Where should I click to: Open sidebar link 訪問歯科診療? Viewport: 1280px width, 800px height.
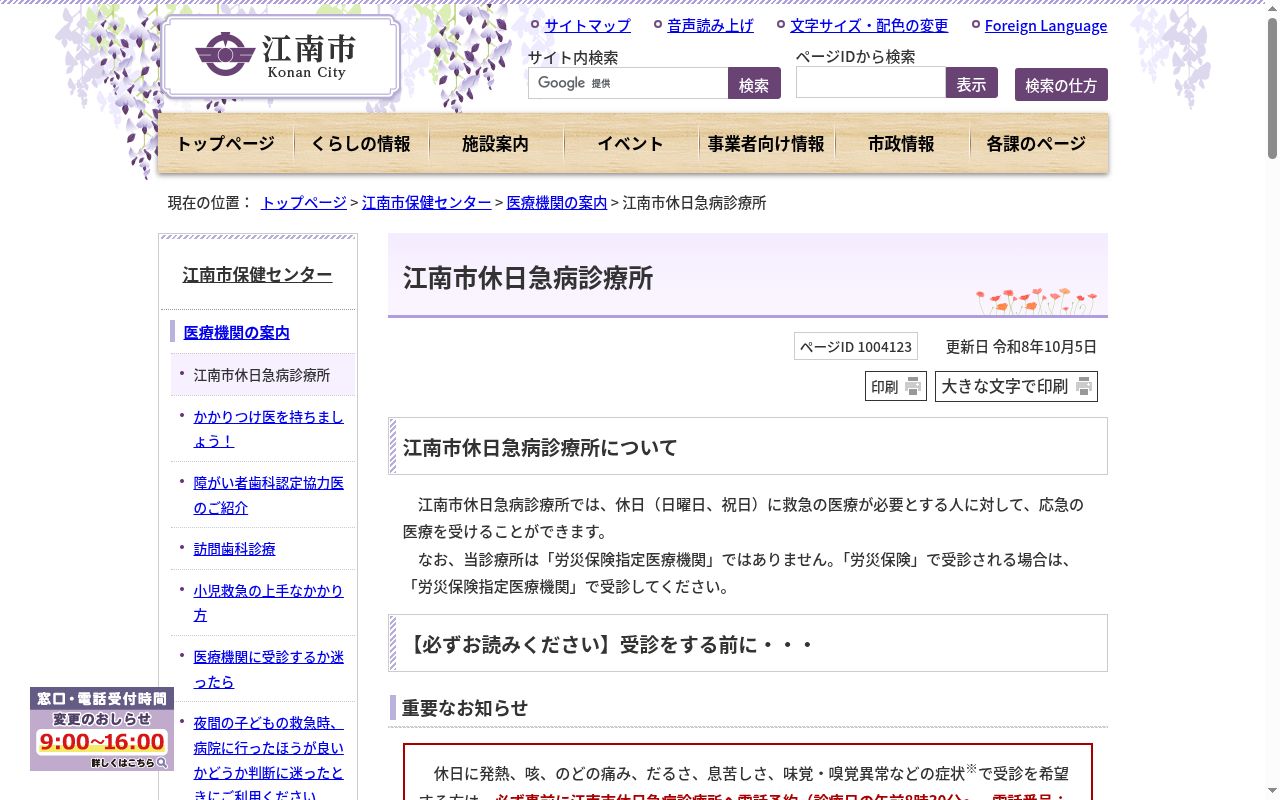234,549
